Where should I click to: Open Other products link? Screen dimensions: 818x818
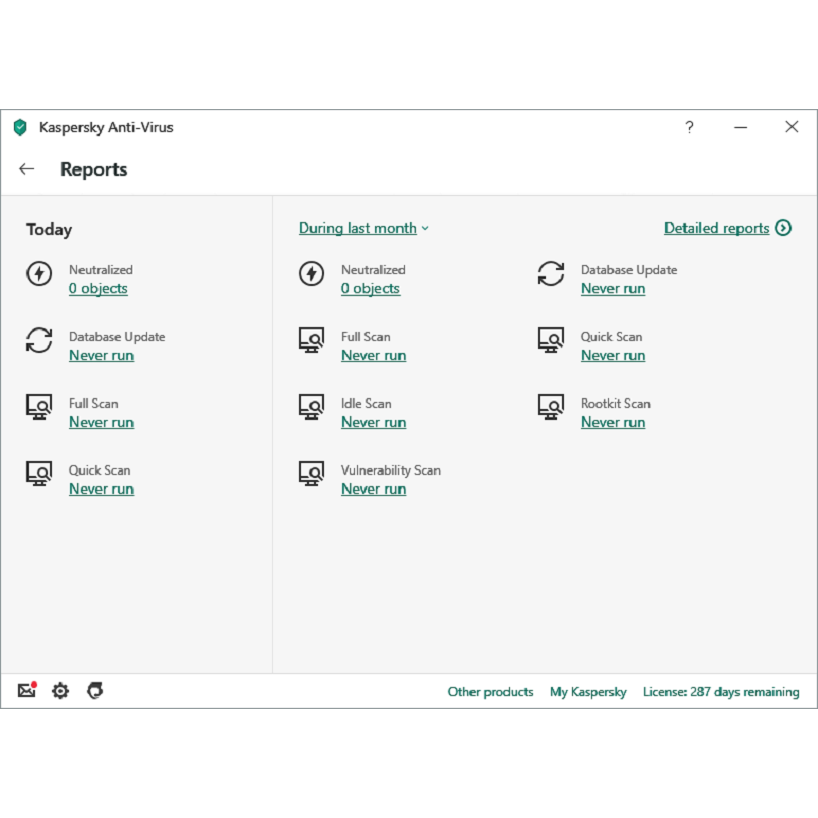[x=490, y=692]
